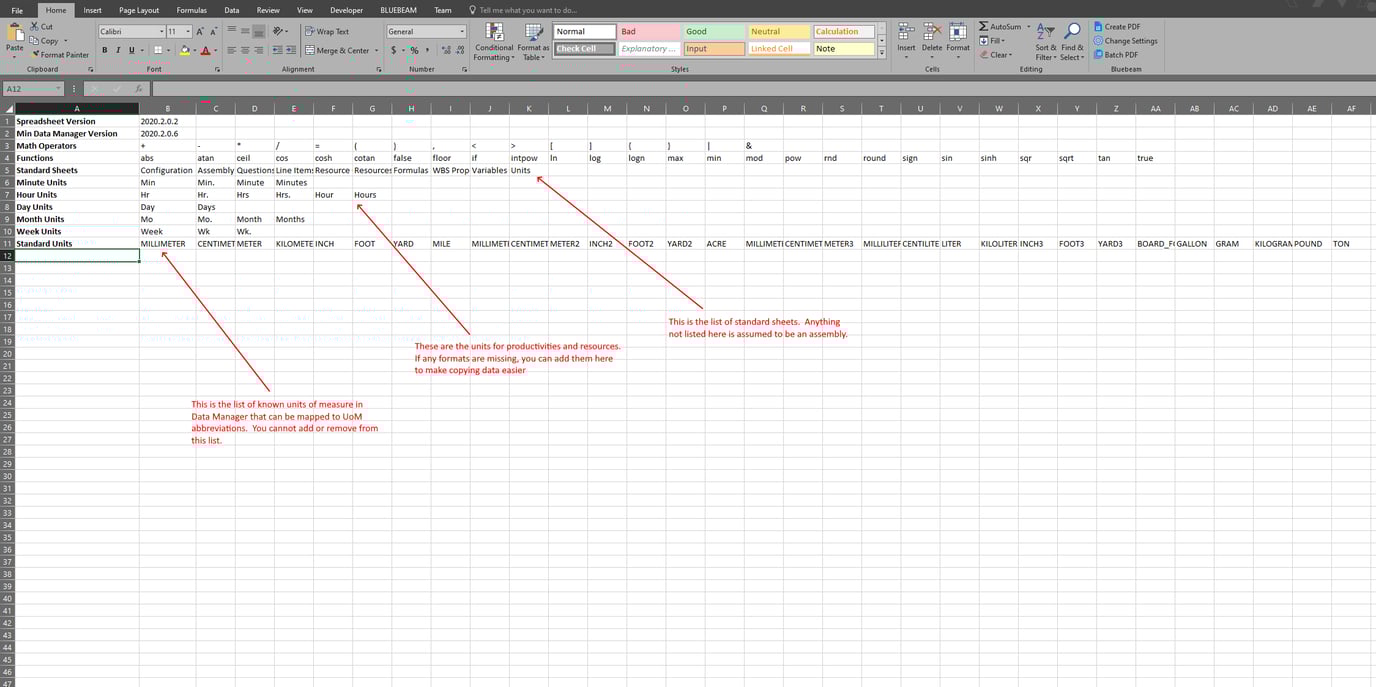The height and width of the screenshot is (687, 1376).
Task: Click inside the Name Box
Action: point(30,88)
